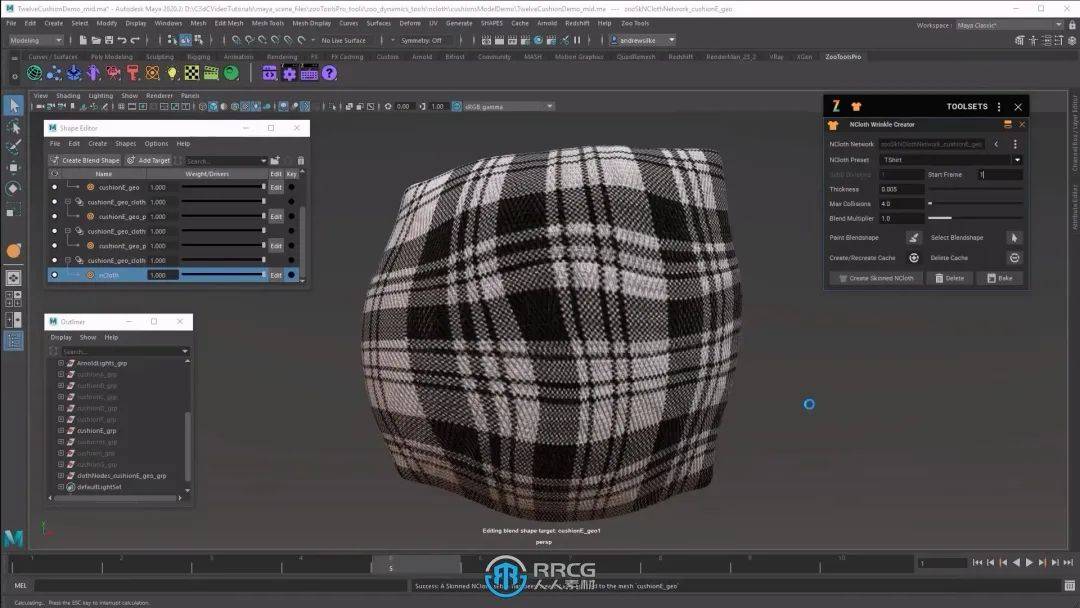Viewport: 1080px width, 608px height.
Task: Click the orange shirt icon in NCloth Wrinkle Creator
Action: tap(832, 124)
